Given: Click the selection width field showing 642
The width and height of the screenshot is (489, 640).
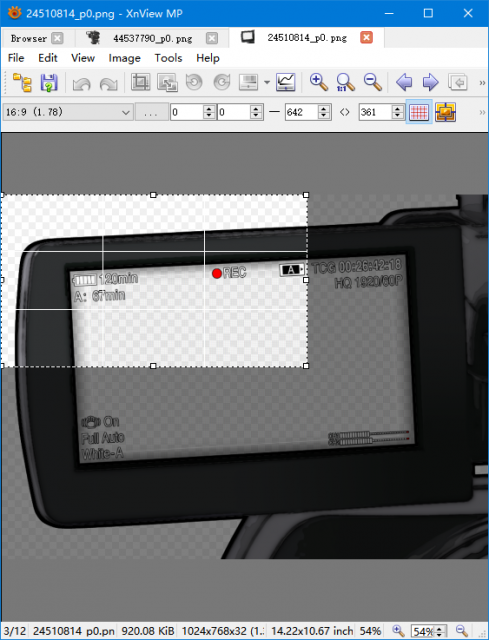Looking at the screenshot, I should pos(302,112).
